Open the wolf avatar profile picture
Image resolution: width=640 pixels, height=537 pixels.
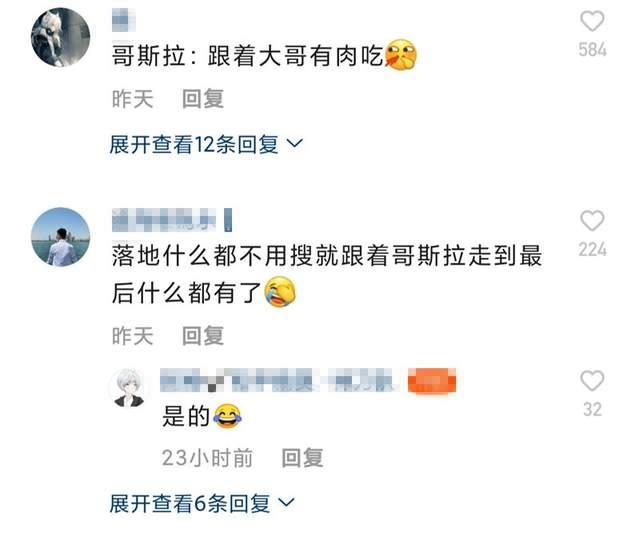click(x=60, y=37)
